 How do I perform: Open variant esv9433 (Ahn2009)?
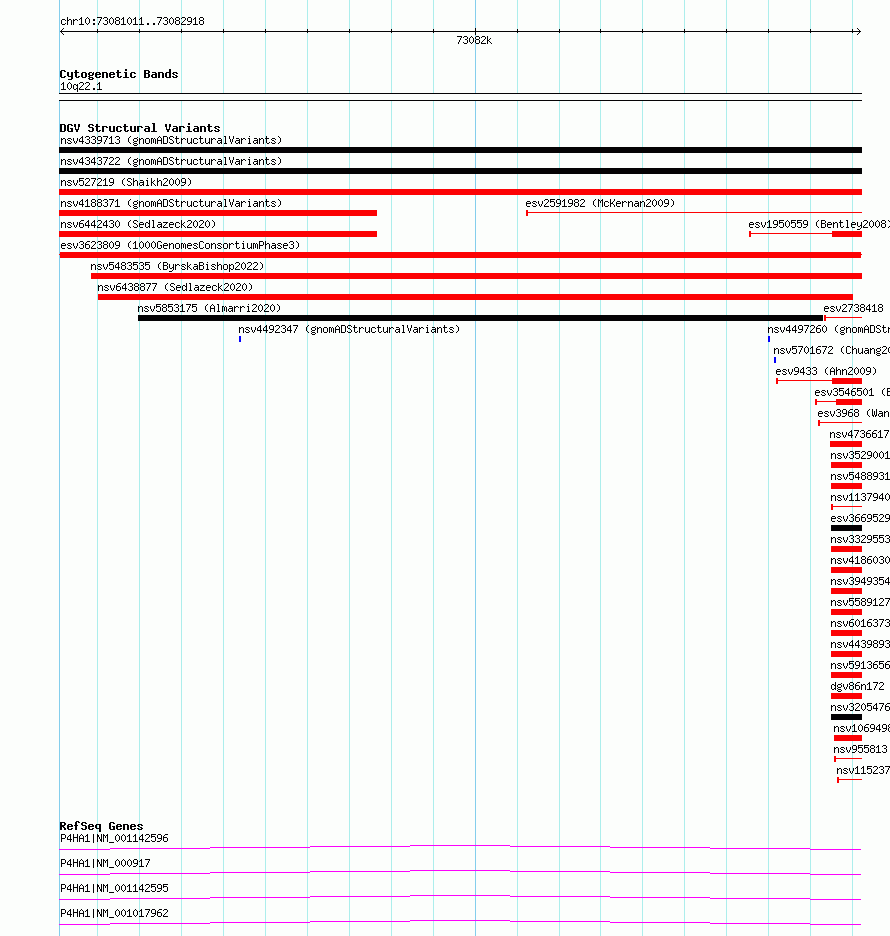(826, 371)
